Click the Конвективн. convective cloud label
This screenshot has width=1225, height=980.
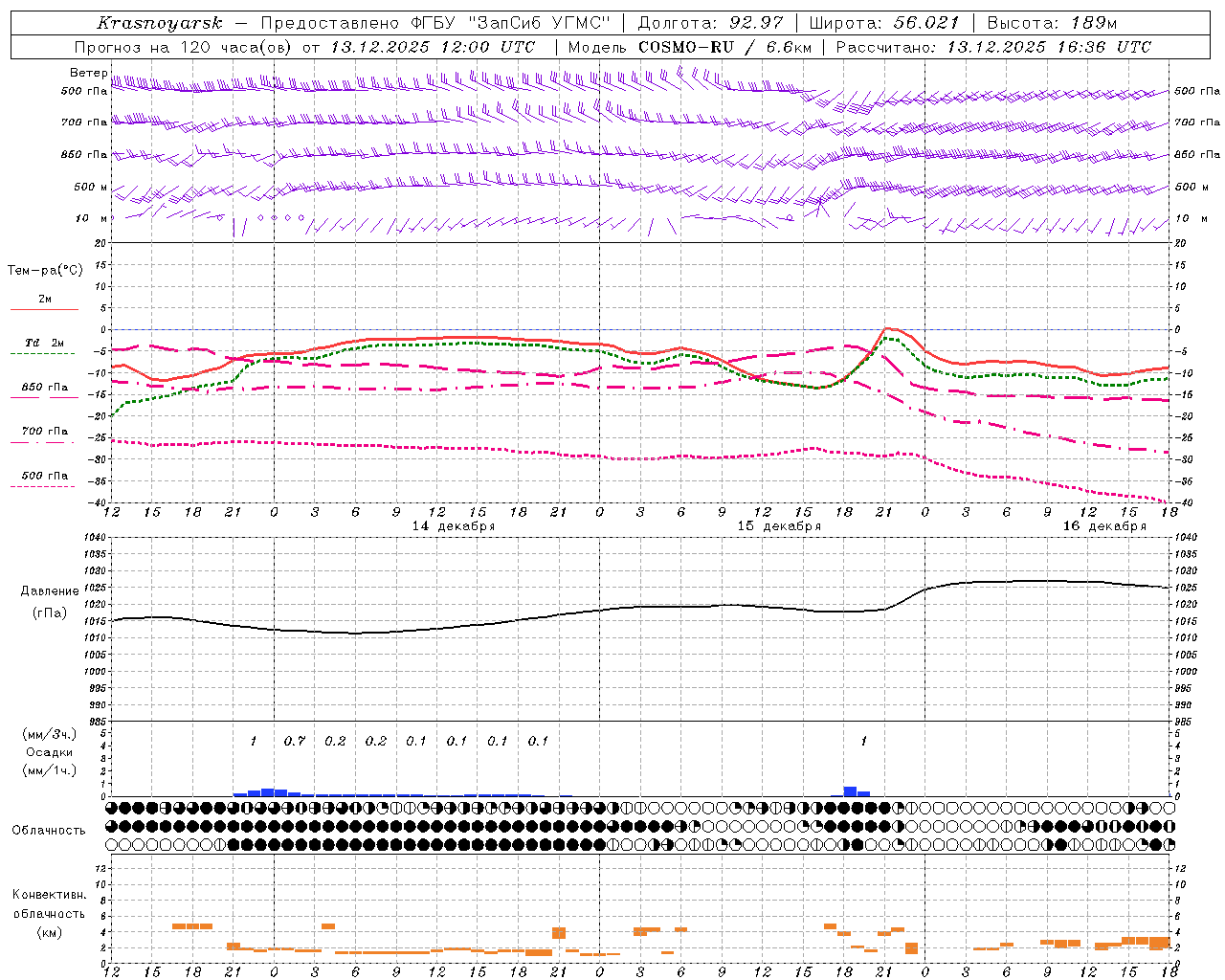coord(49,895)
